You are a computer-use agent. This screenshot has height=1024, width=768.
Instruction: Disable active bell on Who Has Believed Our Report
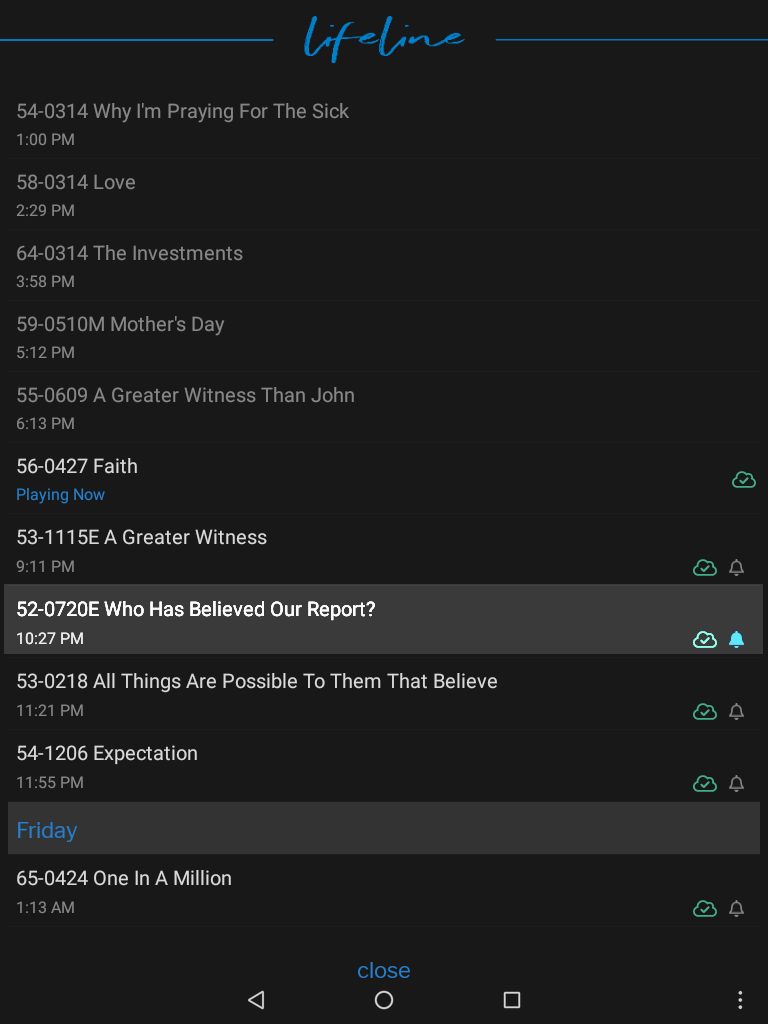[736, 639]
